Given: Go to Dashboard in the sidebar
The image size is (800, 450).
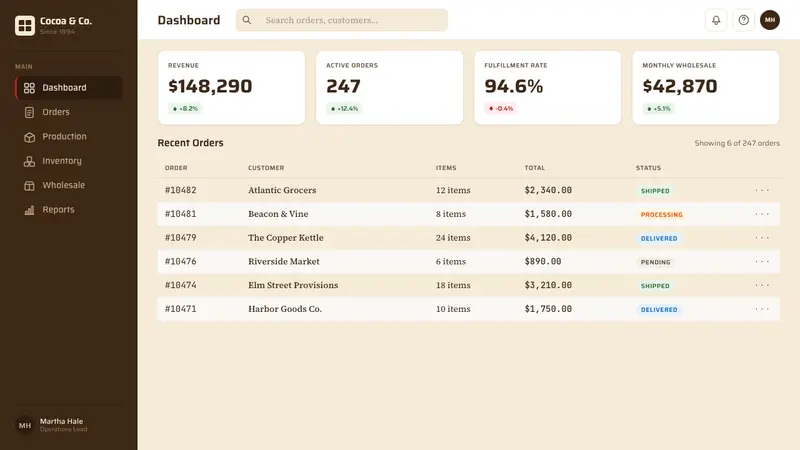Looking at the screenshot, I should pos(68,88).
